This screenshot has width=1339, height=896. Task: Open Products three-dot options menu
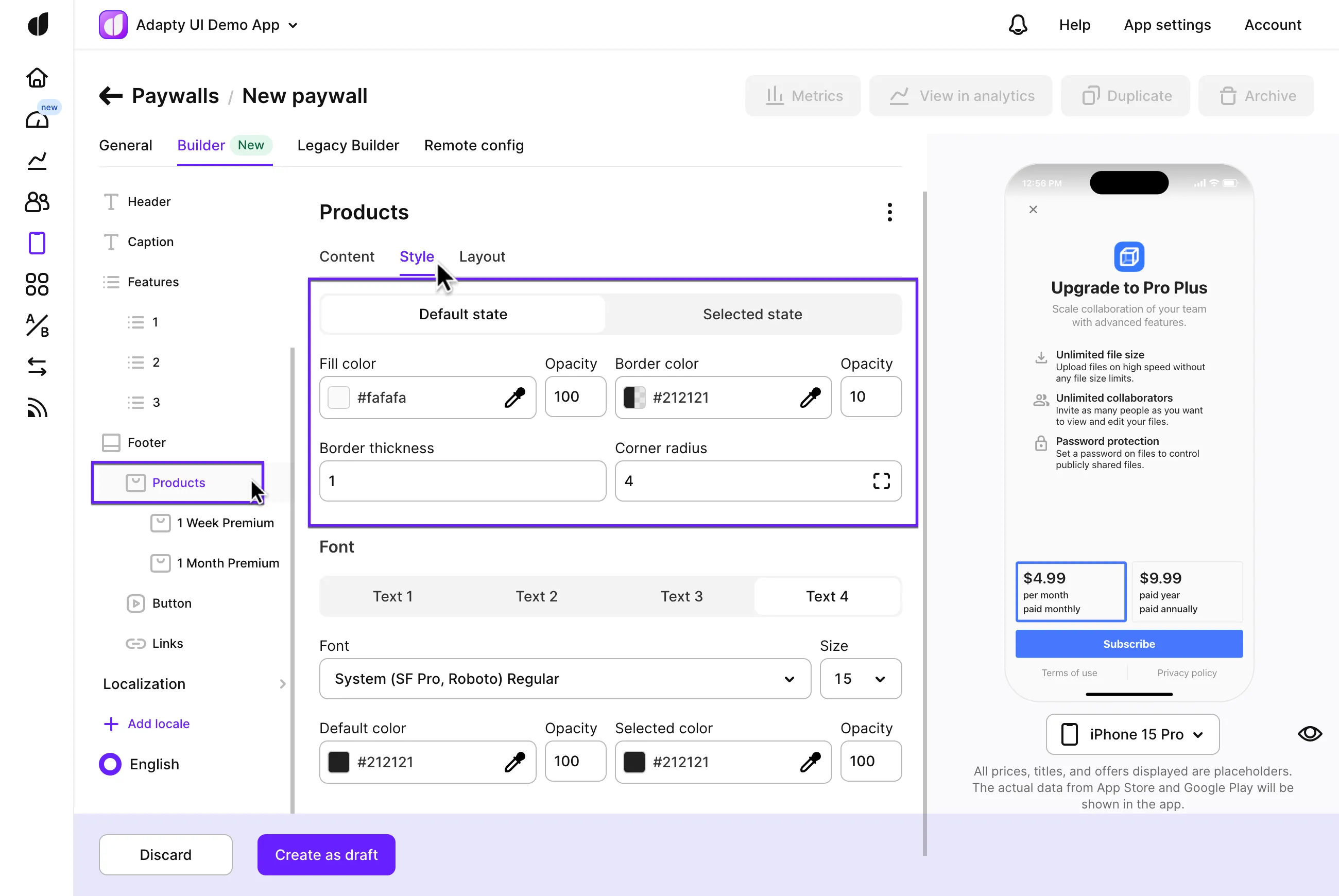(889, 212)
